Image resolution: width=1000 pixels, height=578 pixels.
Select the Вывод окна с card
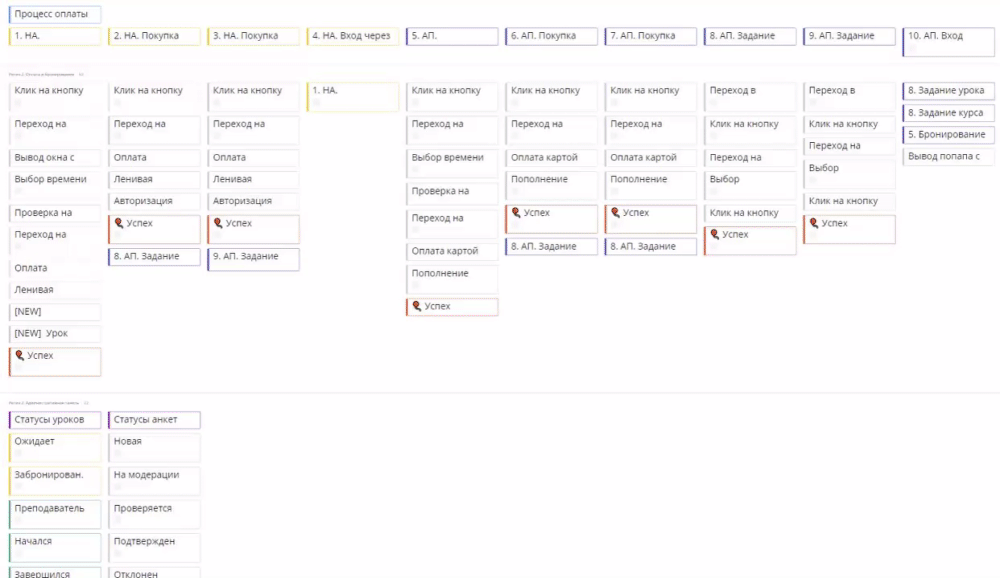pyautogui.click(x=55, y=158)
